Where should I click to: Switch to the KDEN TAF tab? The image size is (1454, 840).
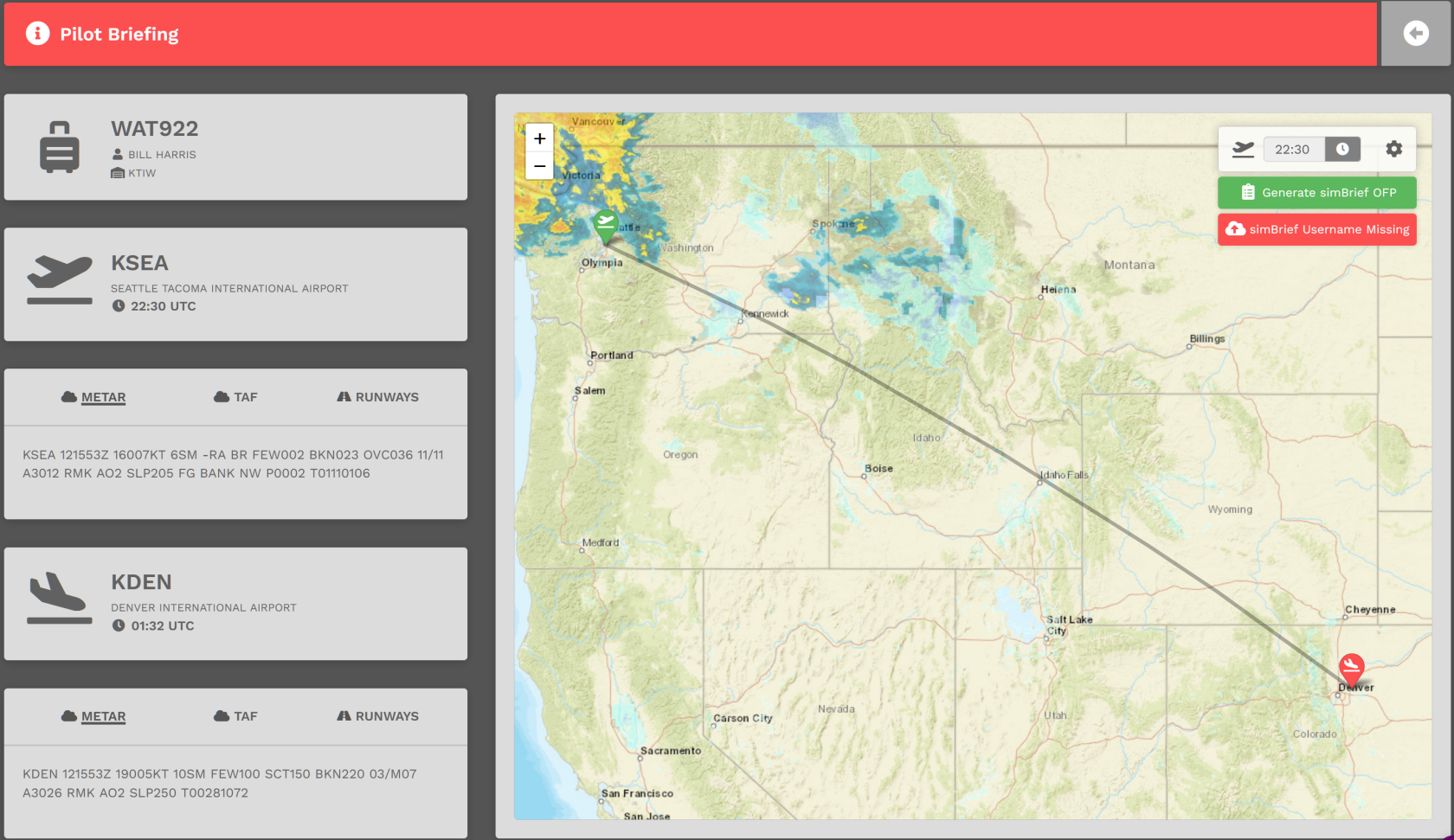pyautogui.click(x=235, y=716)
